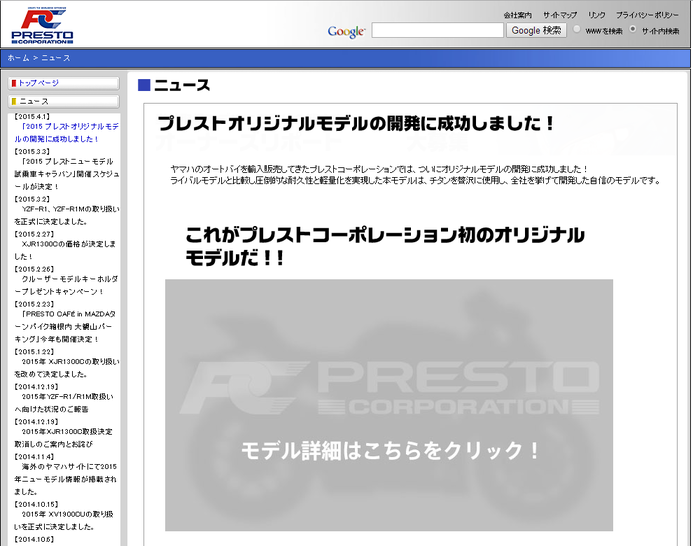Image resolution: width=693 pixels, height=546 pixels.
Task: Open news 2015年 XJR1300Cの取り扱いを改めて決定
Action: coord(67,368)
